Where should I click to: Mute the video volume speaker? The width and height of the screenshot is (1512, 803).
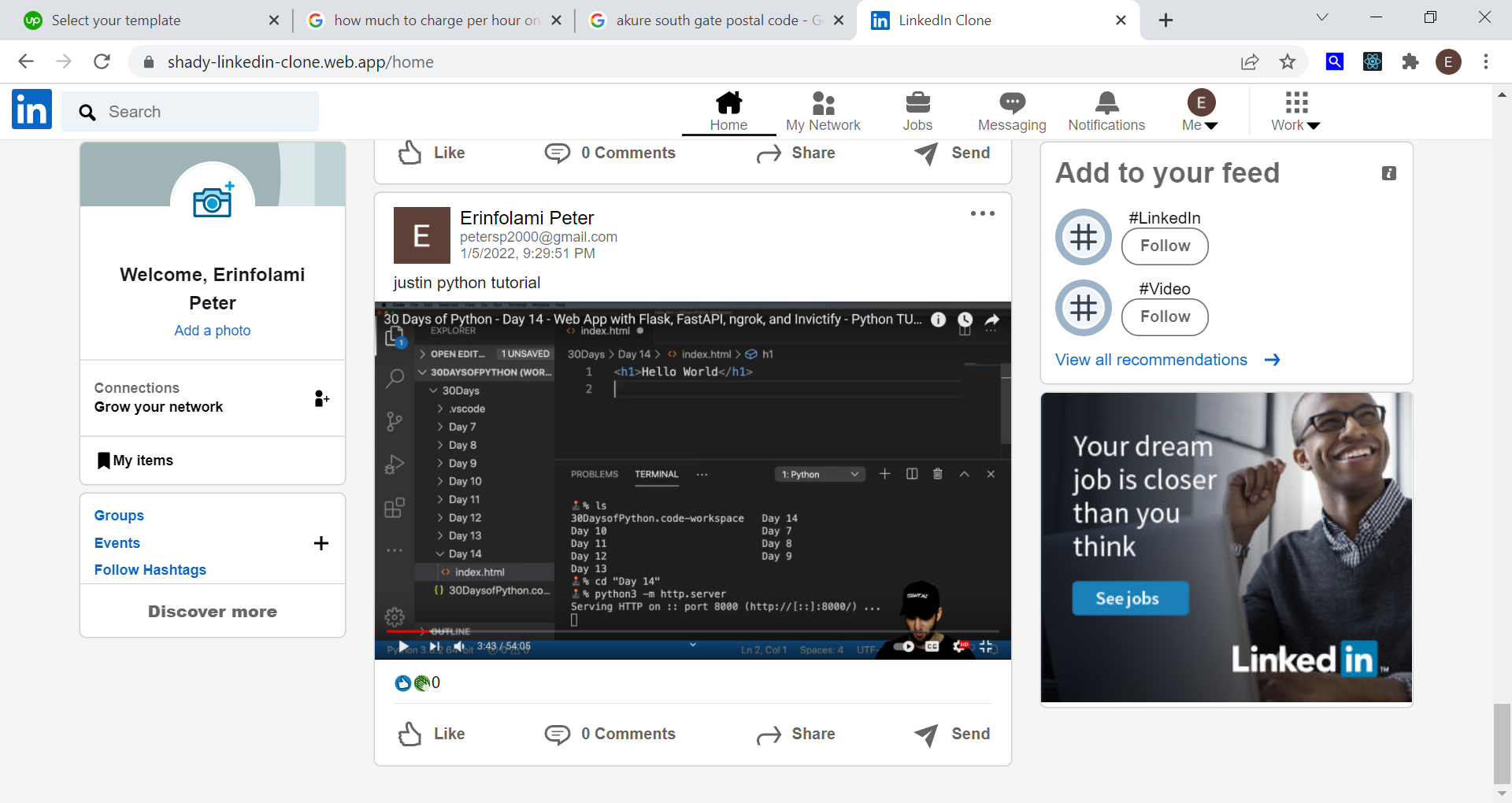[459, 647]
